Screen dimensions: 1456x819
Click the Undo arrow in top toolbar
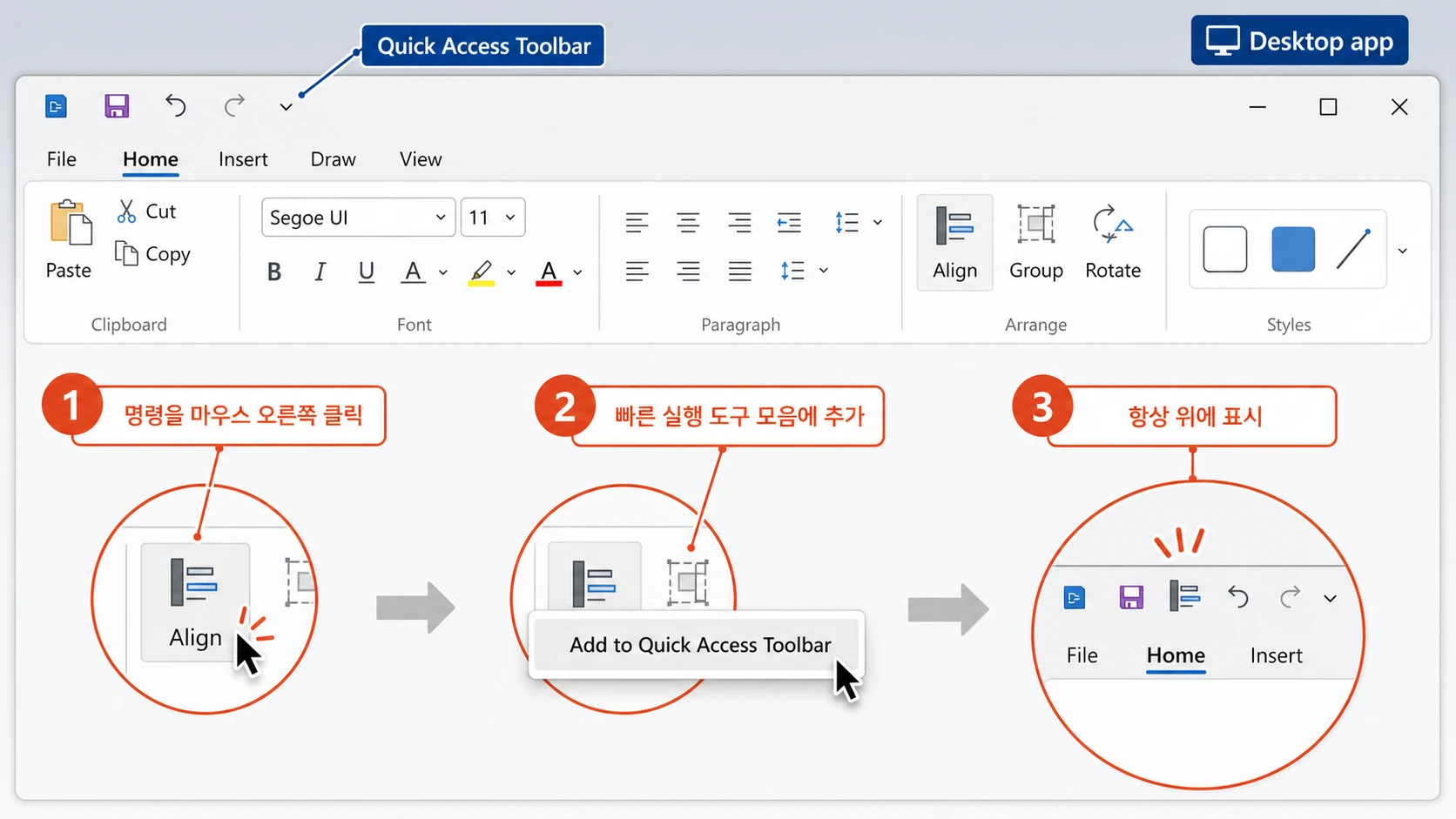(x=176, y=106)
